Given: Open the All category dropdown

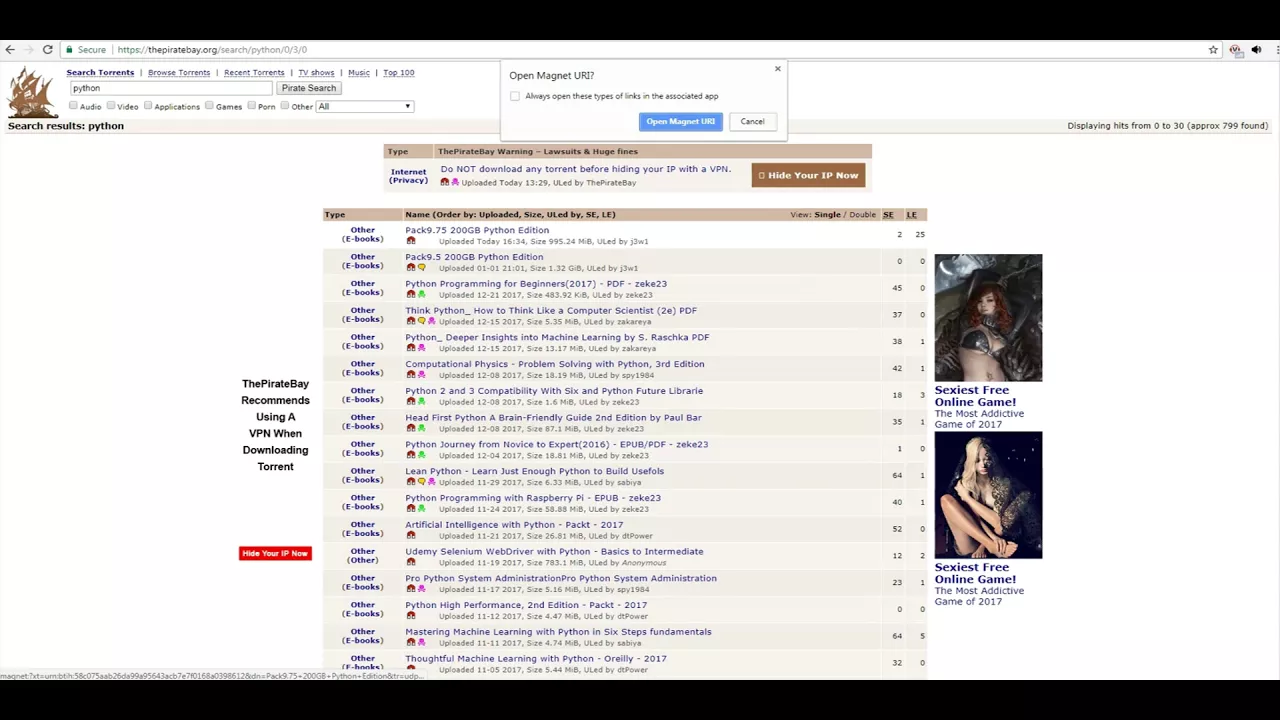Looking at the screenshot, I should tap(364, 106).
